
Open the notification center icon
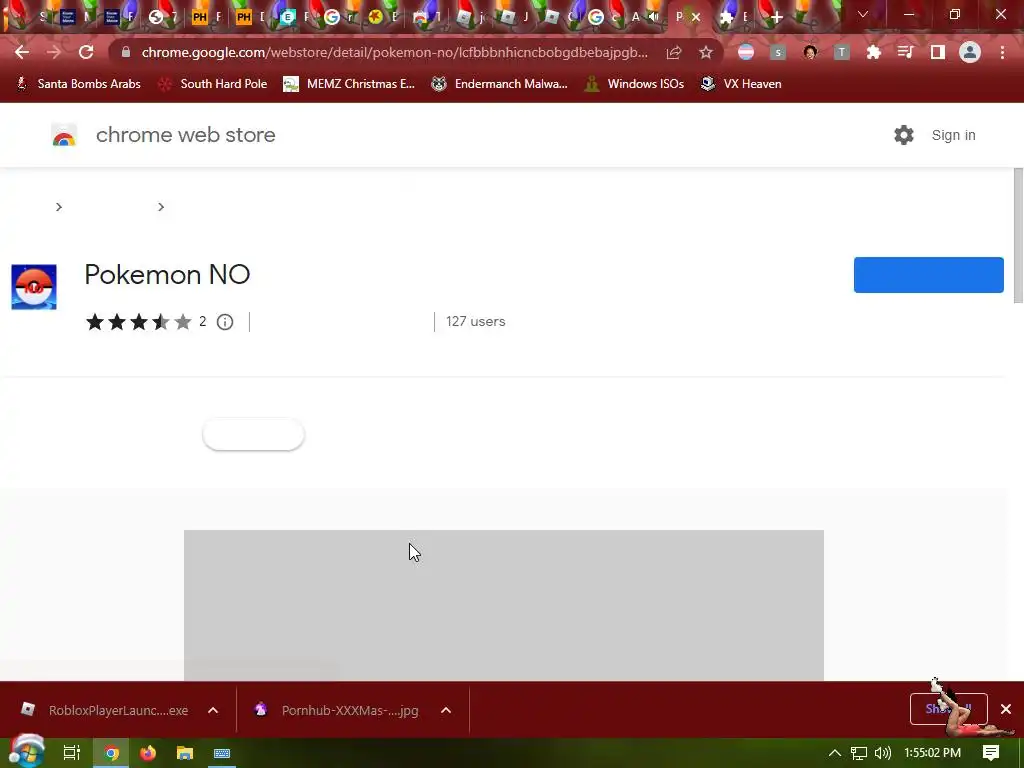[991, 753]
